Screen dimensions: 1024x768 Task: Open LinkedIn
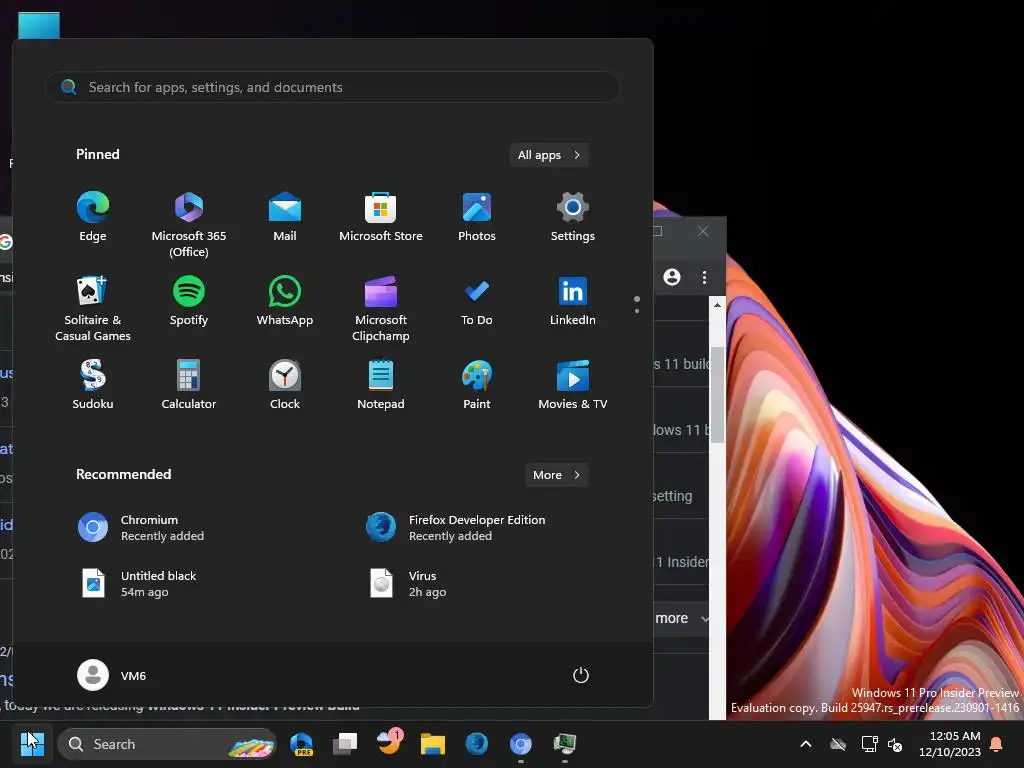tap(573, 301)
